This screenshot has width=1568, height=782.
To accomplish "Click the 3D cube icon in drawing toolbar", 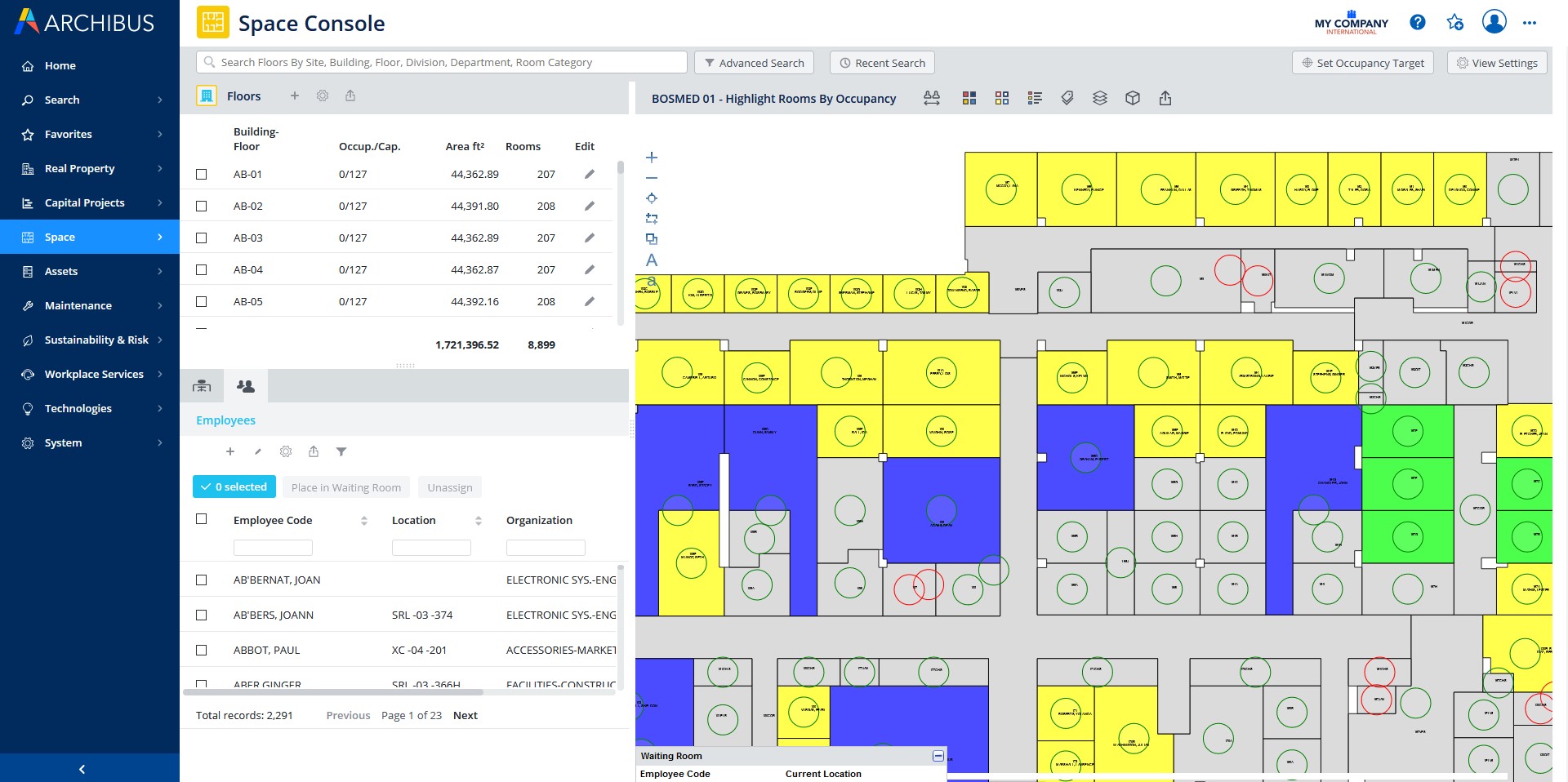I will point(1132,98).
